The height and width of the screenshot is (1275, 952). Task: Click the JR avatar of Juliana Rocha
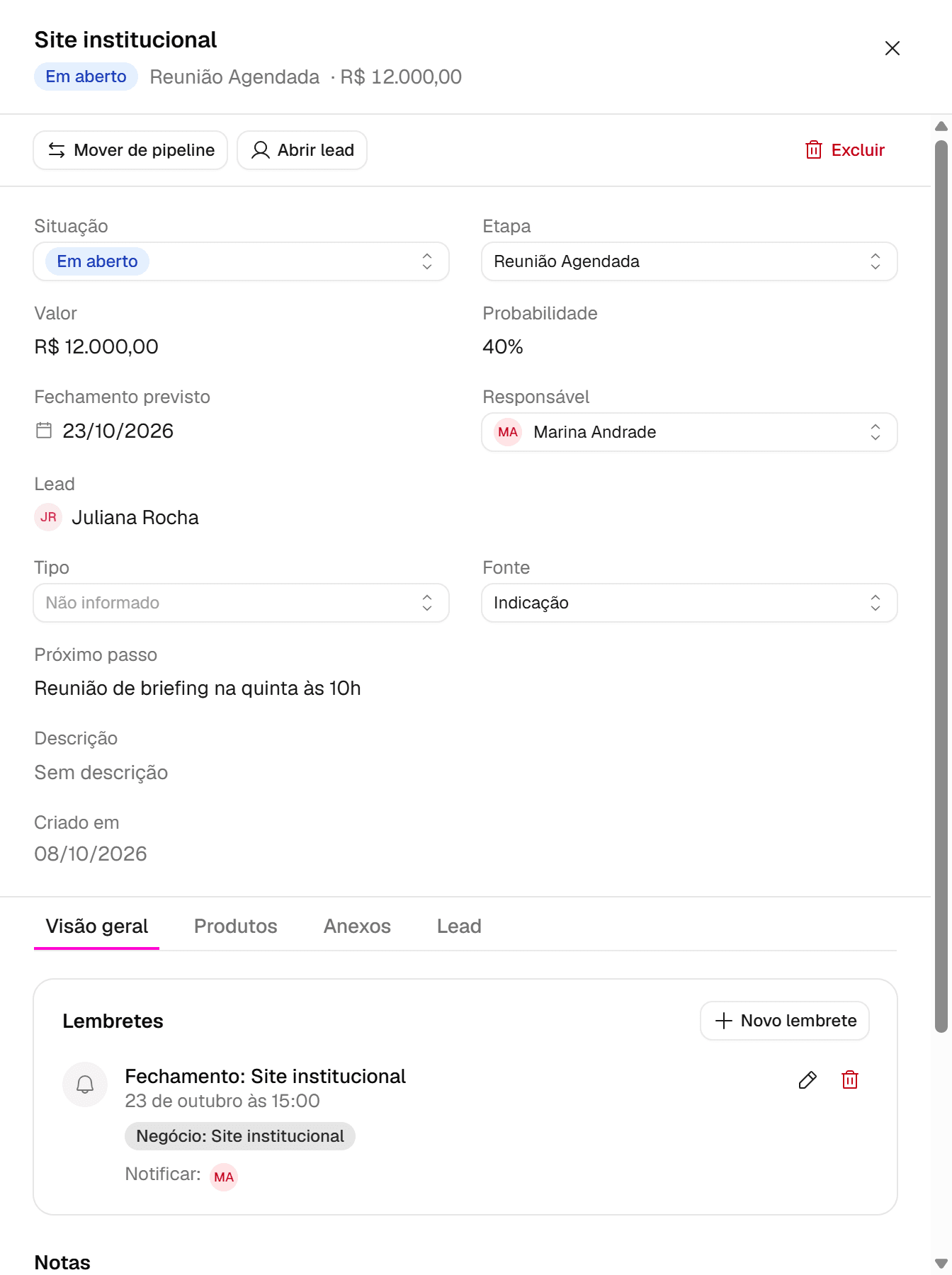pyautogui.click(x=48, y=517)
